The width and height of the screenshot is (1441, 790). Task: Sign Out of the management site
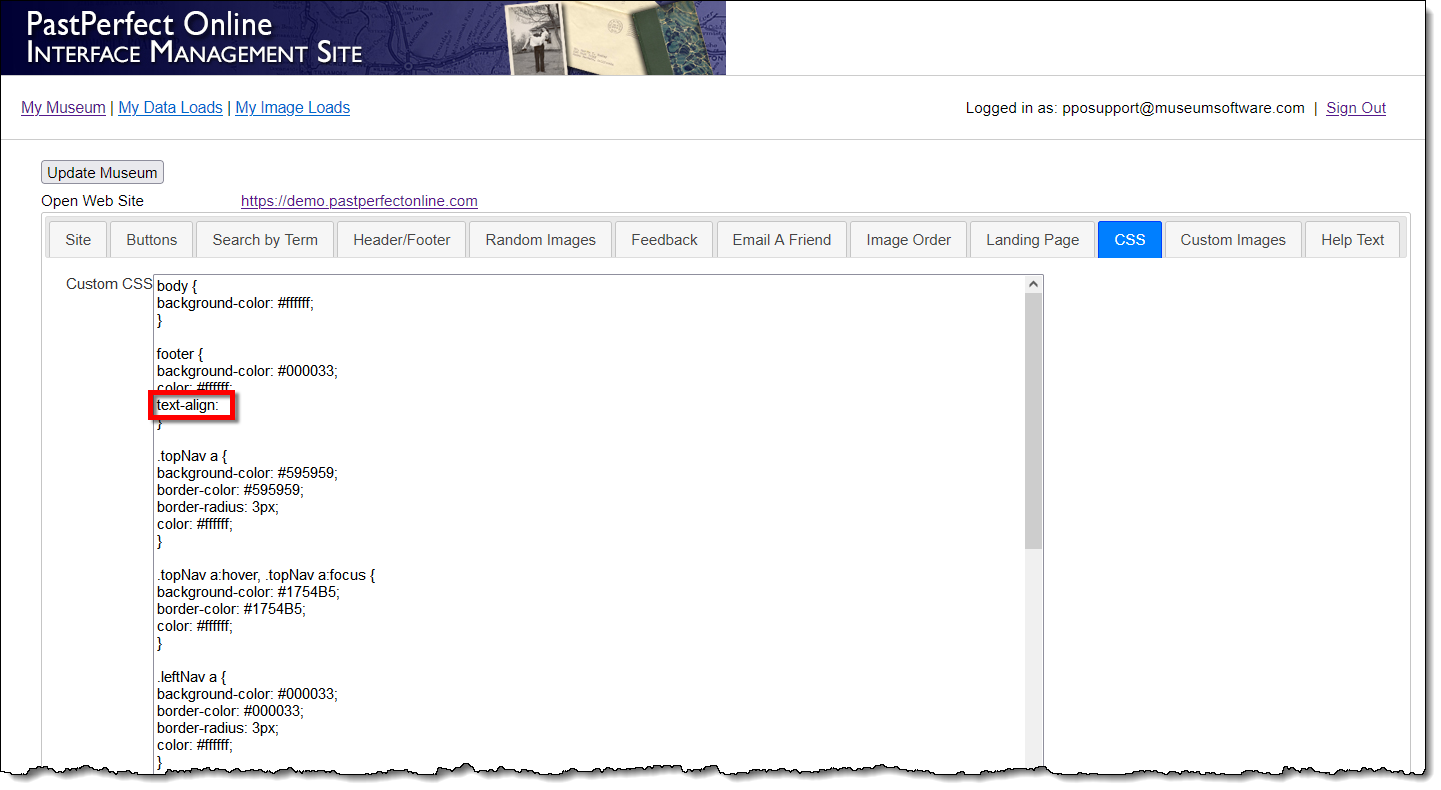1355,107
